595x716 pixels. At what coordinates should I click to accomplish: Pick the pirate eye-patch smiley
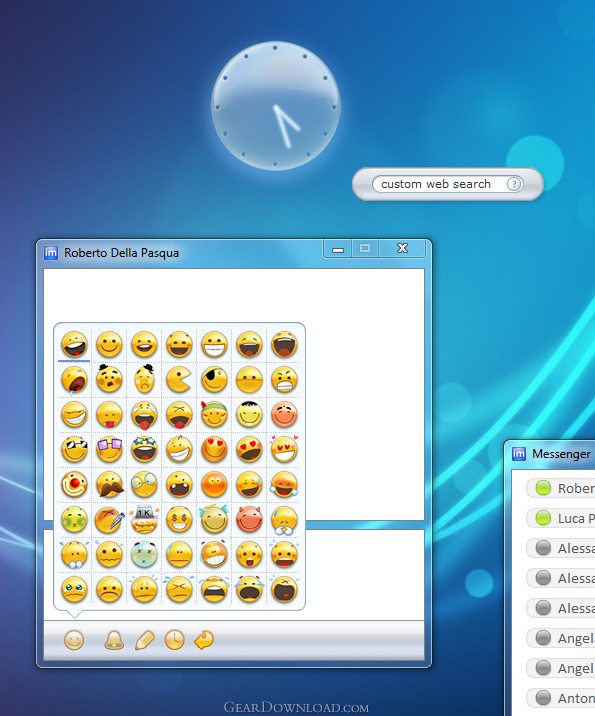(214, 379)
